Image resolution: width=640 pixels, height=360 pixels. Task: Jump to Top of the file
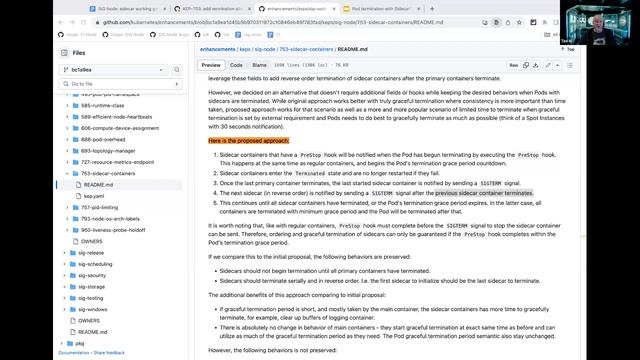568,49
